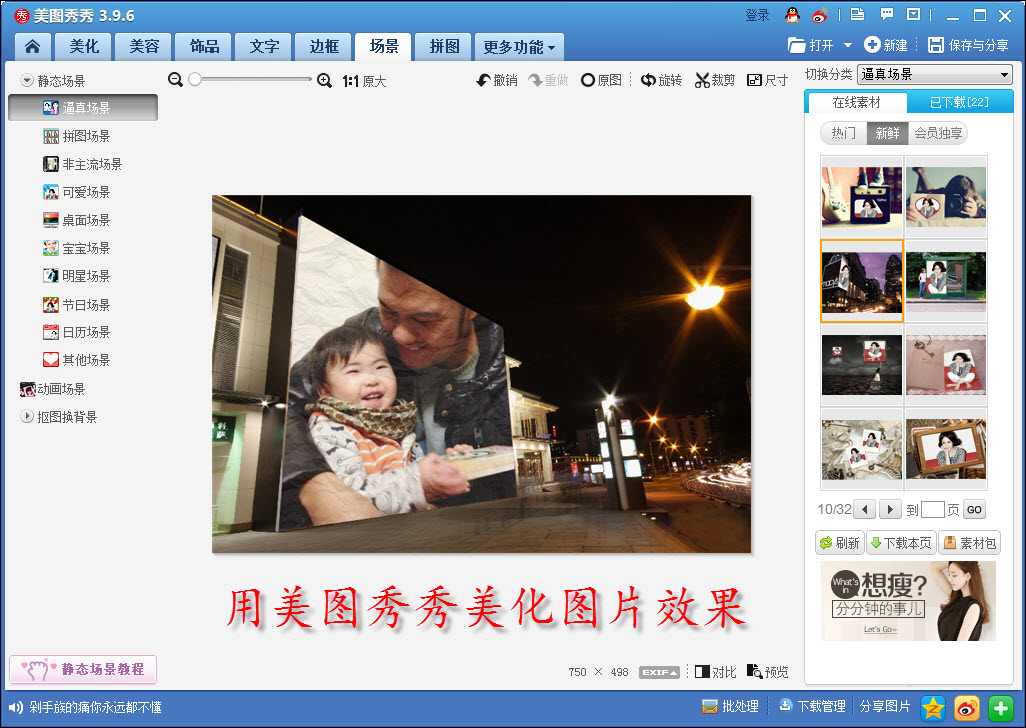
Task: Open the 更多功能 dropdown tab
Action: 519,47
